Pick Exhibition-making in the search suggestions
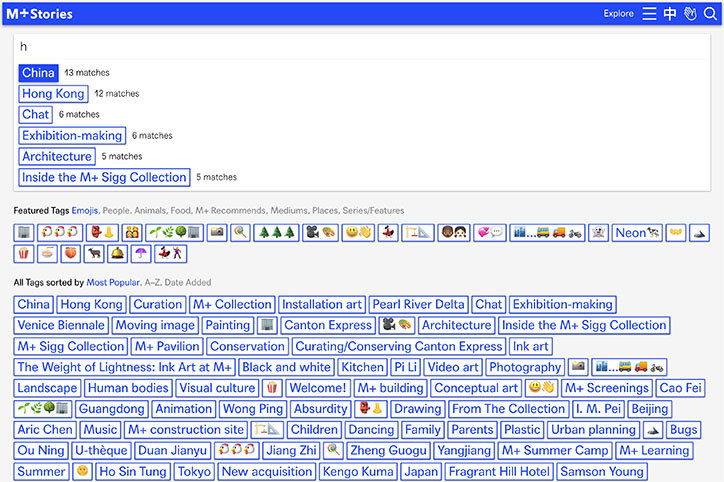The height and width of the screenshot is (482, 724). [x=72, y=135]
